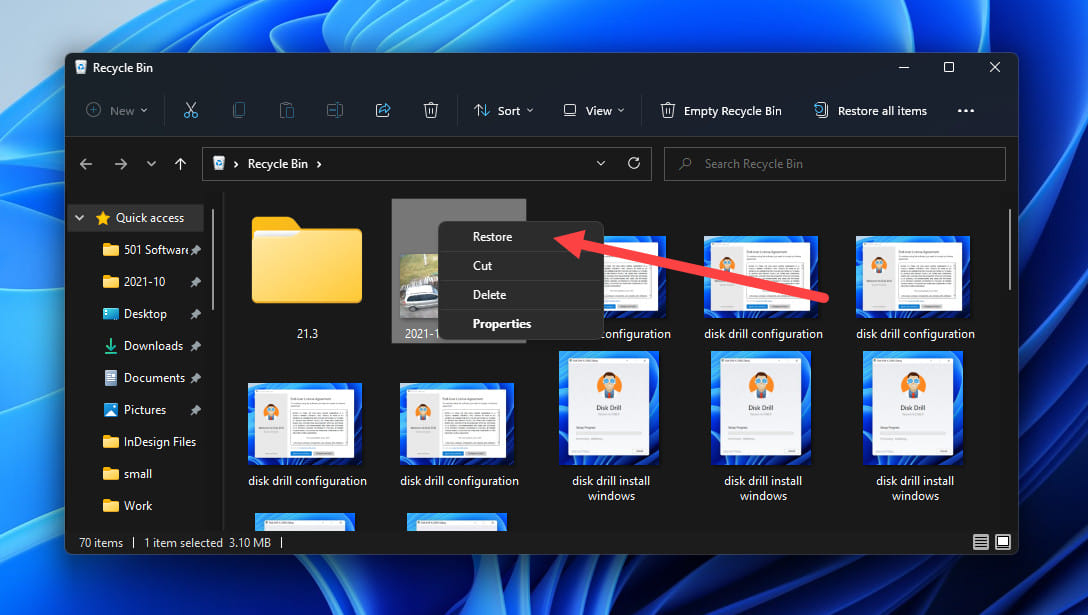
Task: Click the chevron before Recycle Bin path
Action: click(x=236, y=164)
